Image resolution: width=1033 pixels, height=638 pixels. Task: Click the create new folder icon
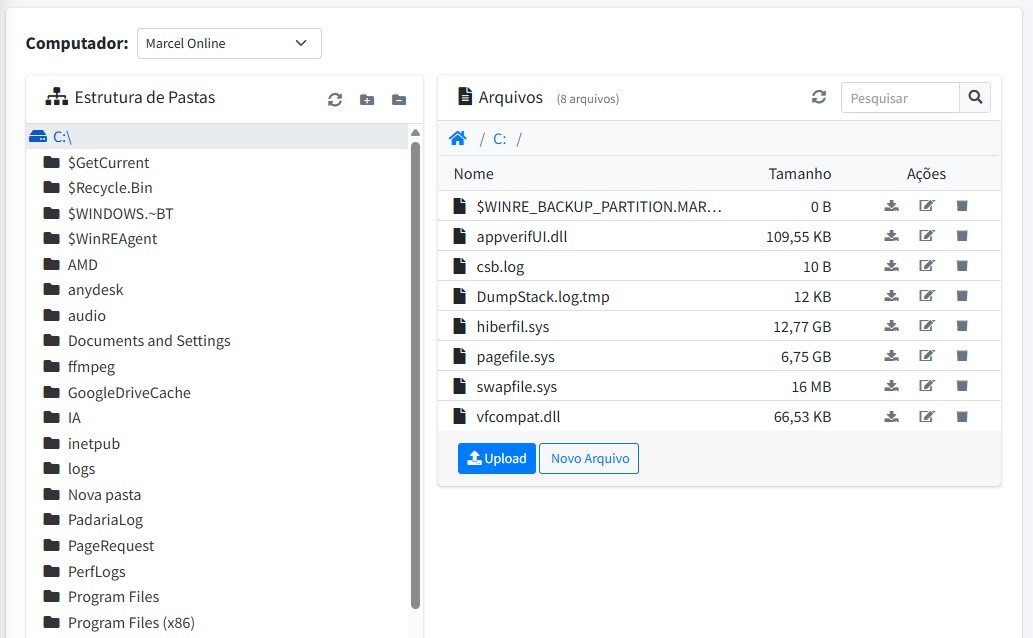[x=367, y=99]
